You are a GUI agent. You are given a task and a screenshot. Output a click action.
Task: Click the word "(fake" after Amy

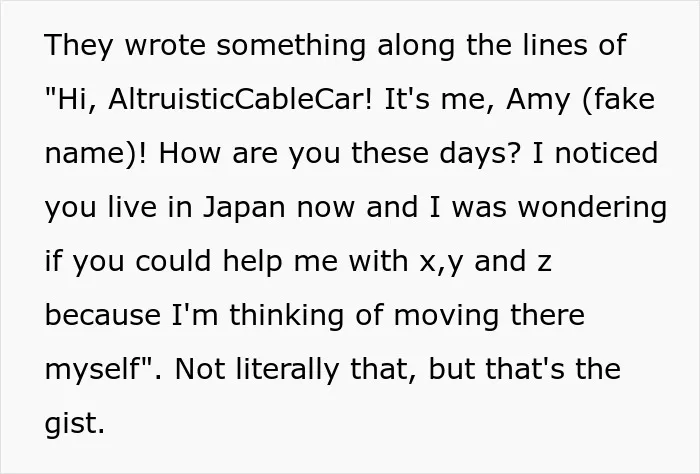pos(619,100)
